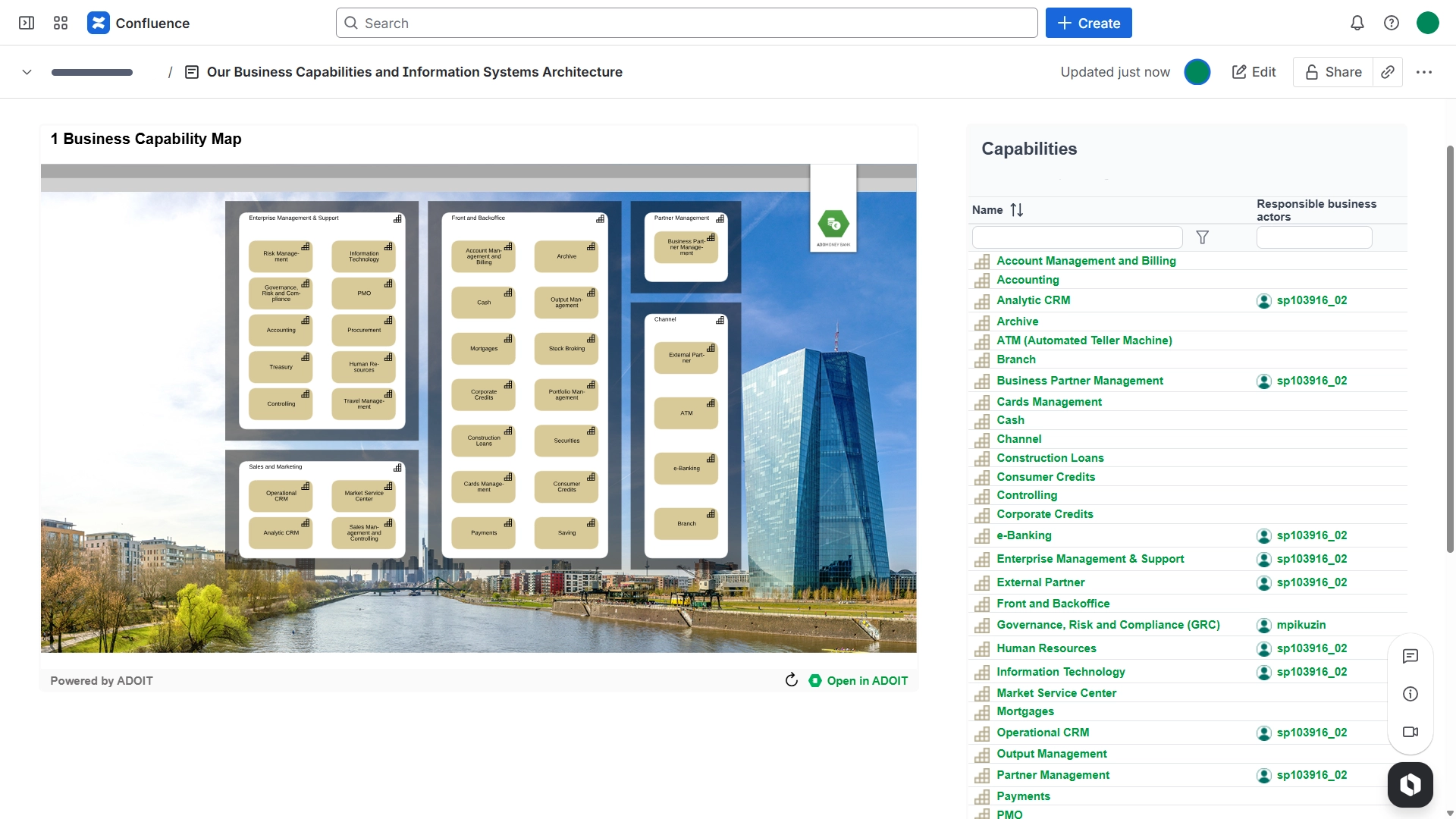Click the filter funnel in Capabilities table
This screenshot has height=819, width=1456.
click(1203, 237)
